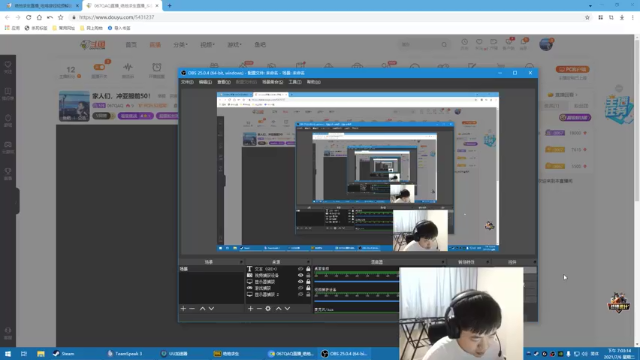Viewport: 640px width, 360px height.
Task: Move scene up with the first up-arrow in OBS
Action: (202, 309)
